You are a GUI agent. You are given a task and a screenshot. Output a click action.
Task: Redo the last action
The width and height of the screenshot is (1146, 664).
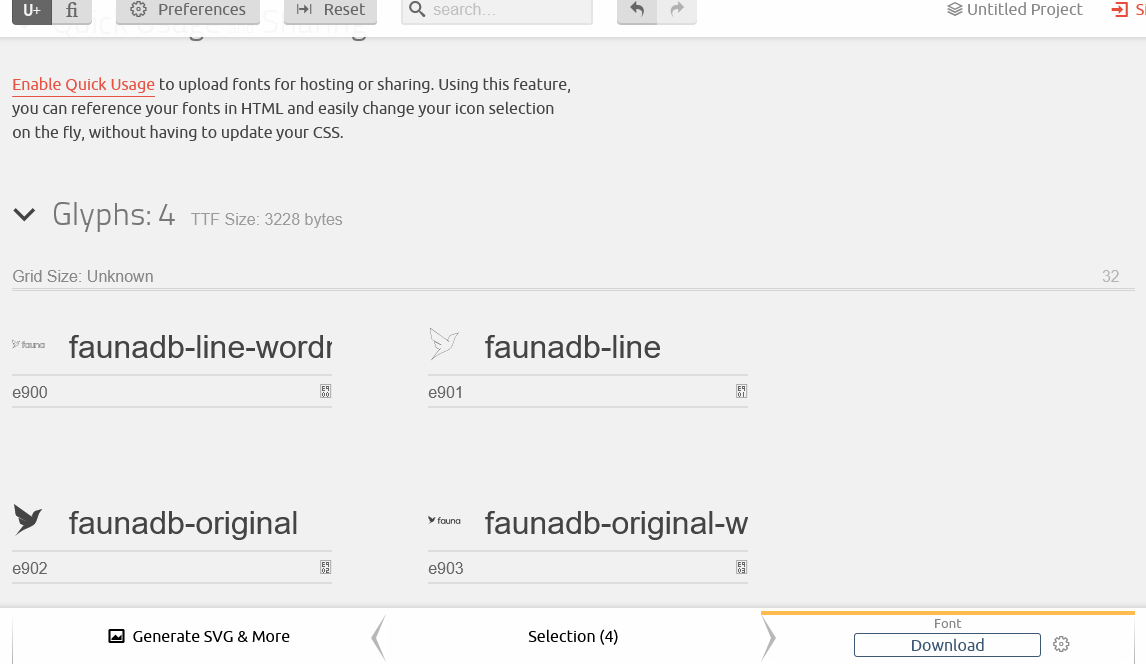tap(677, 10)
